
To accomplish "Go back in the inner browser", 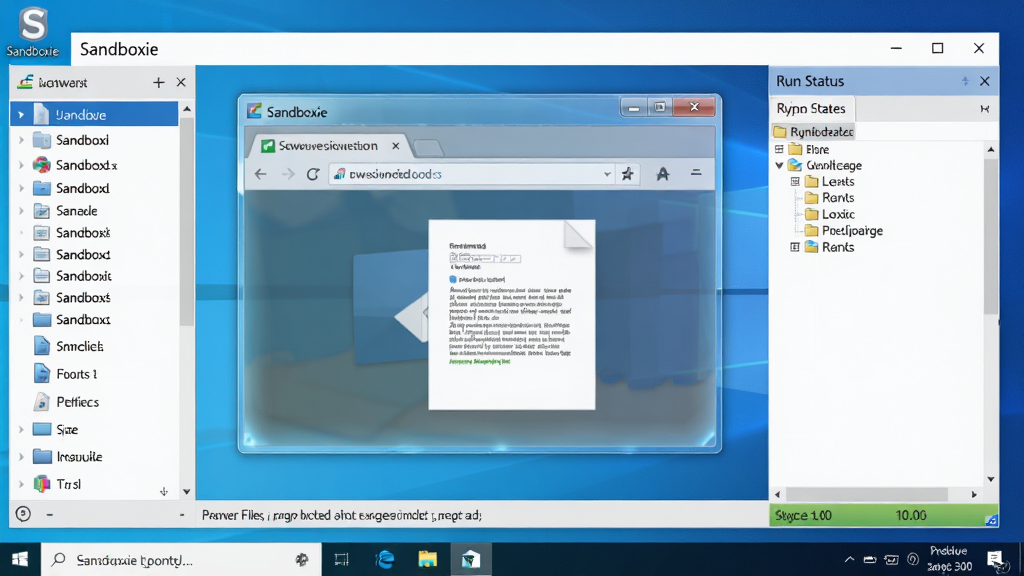I will (261, 174).
